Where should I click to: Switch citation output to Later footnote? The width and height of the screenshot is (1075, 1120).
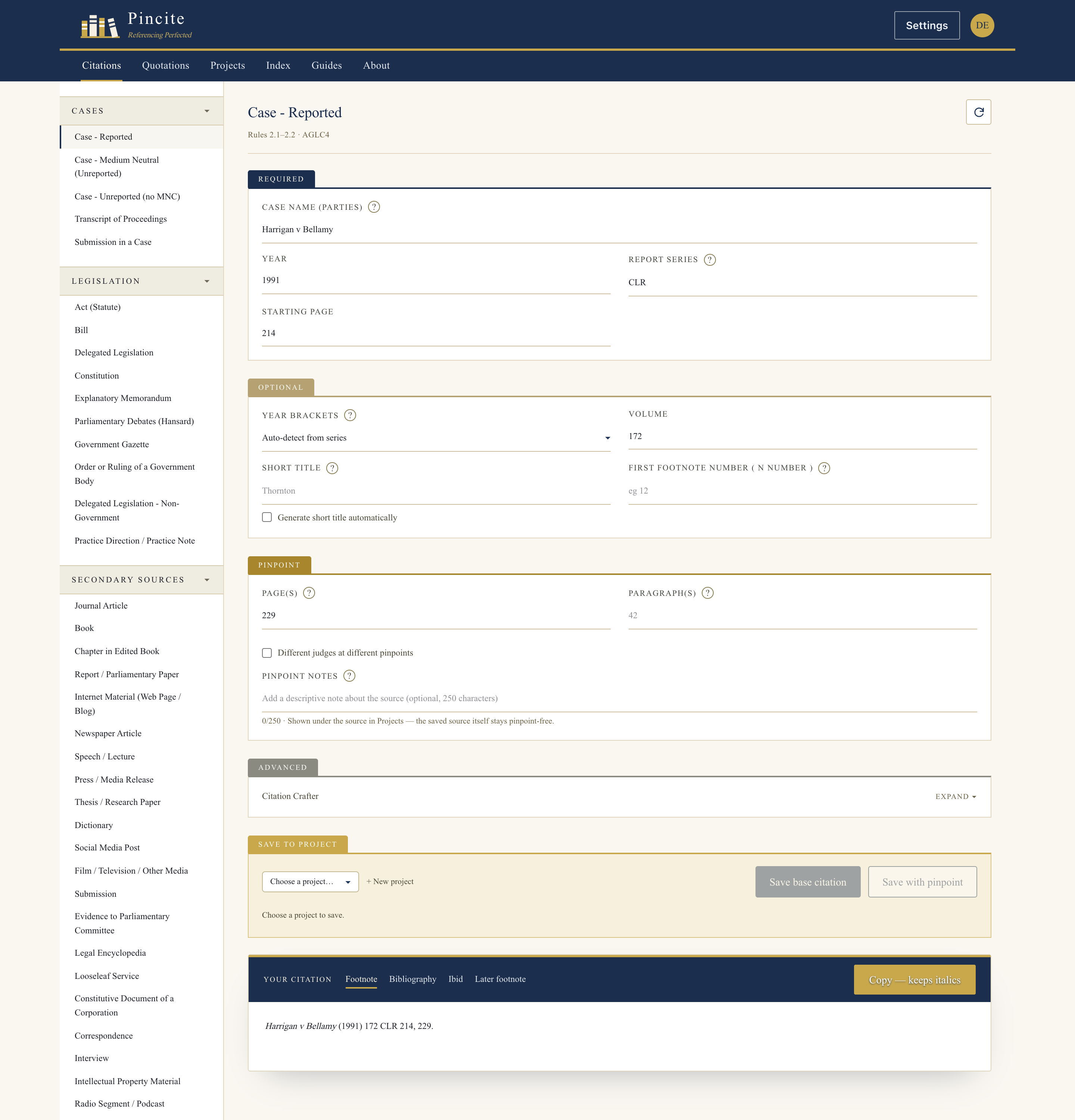[500, 979]
